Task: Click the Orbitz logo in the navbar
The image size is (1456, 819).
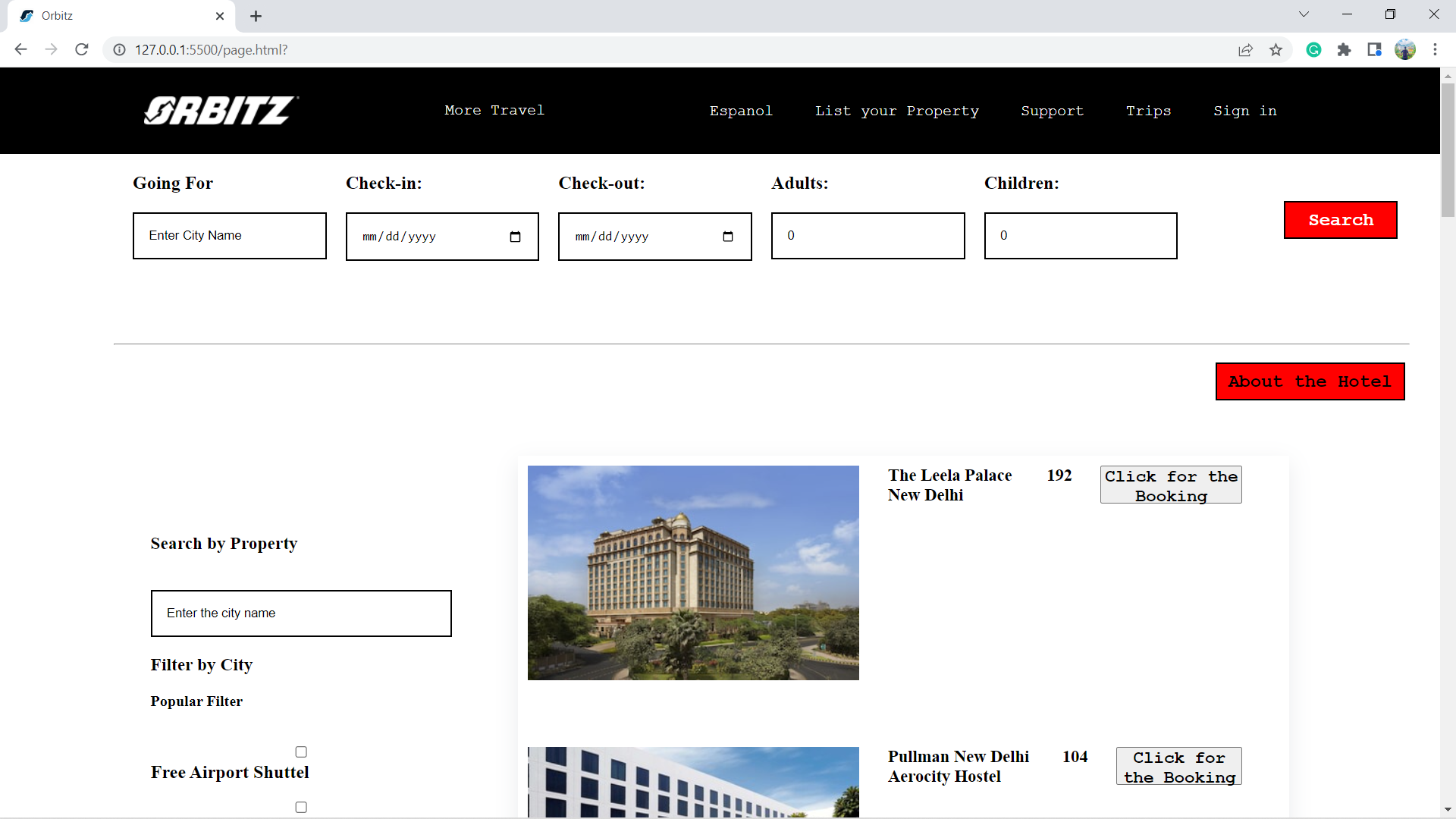Action: (220, 110)
